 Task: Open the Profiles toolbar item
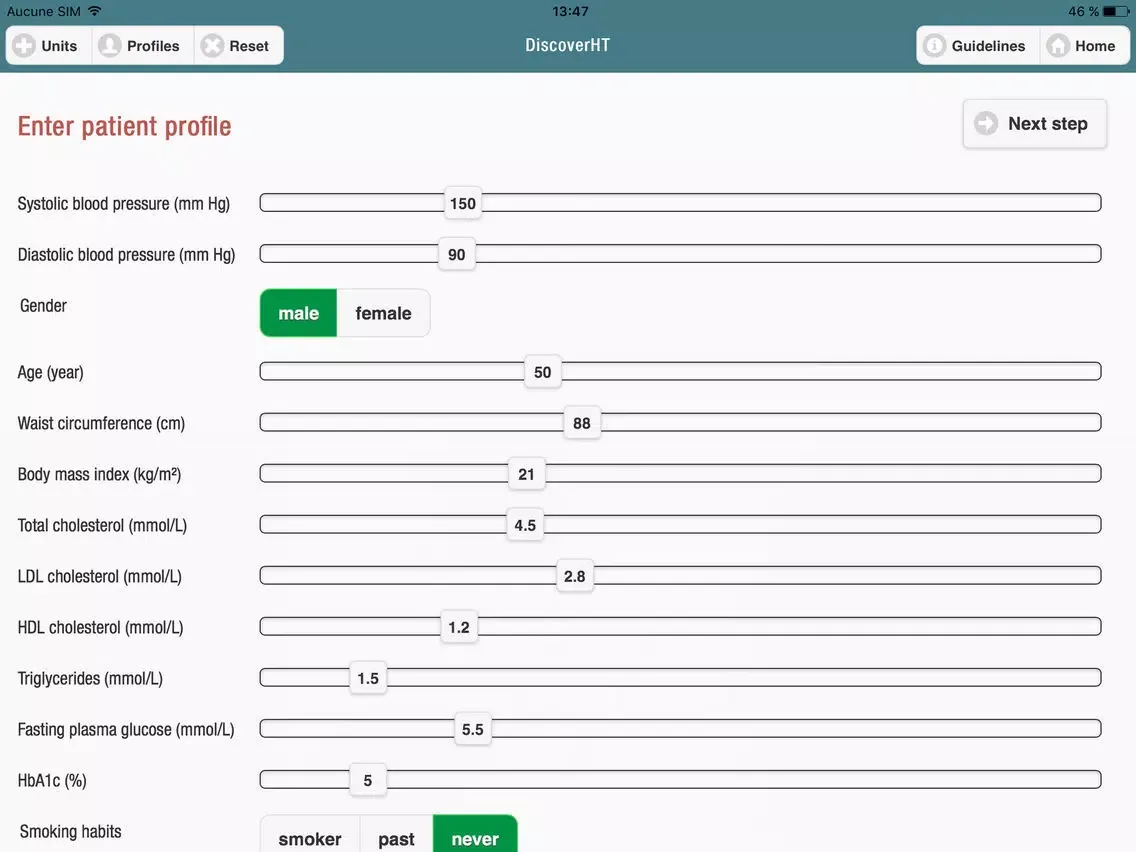(x=142, y=45)
